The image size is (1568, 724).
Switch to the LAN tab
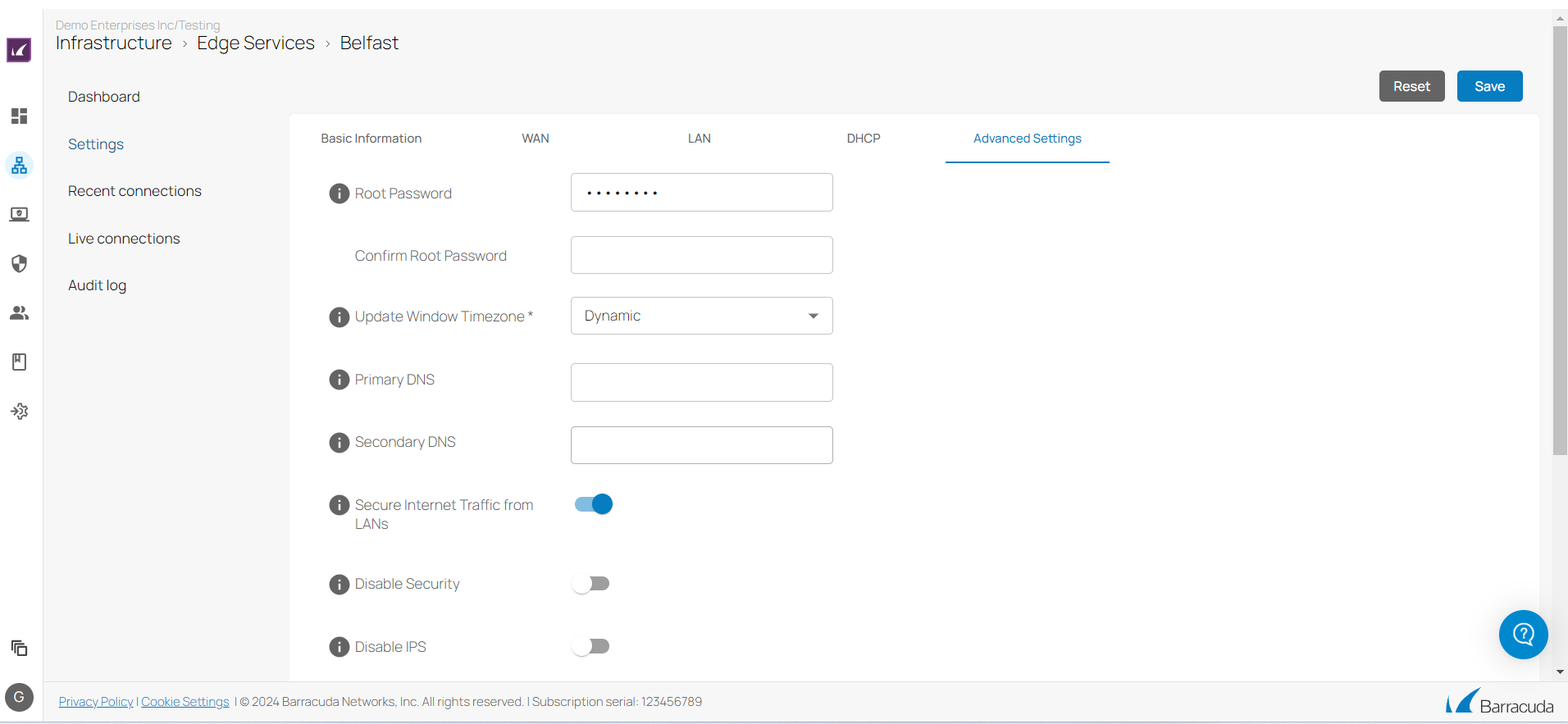700,139
